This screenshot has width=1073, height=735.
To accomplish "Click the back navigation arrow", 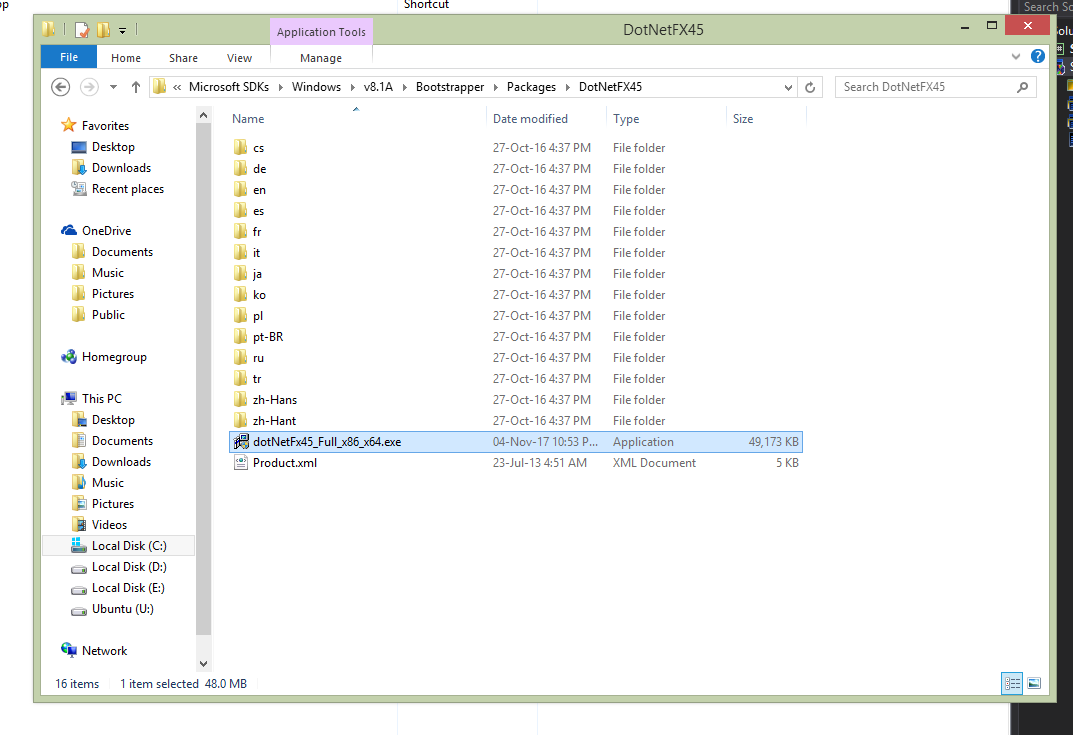I will 60,87.
